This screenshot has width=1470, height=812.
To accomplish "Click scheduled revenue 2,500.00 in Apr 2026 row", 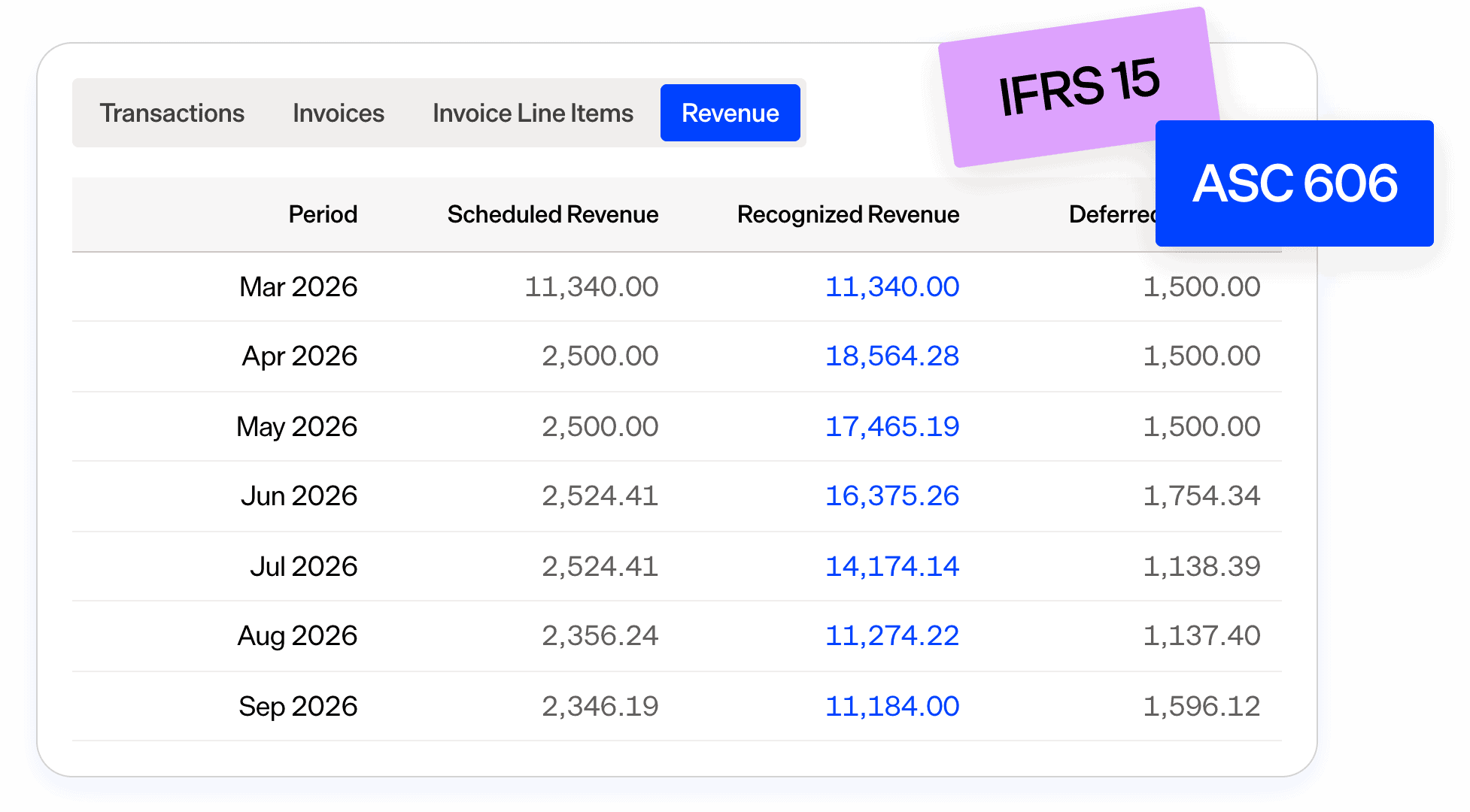I will coord(600,356).
